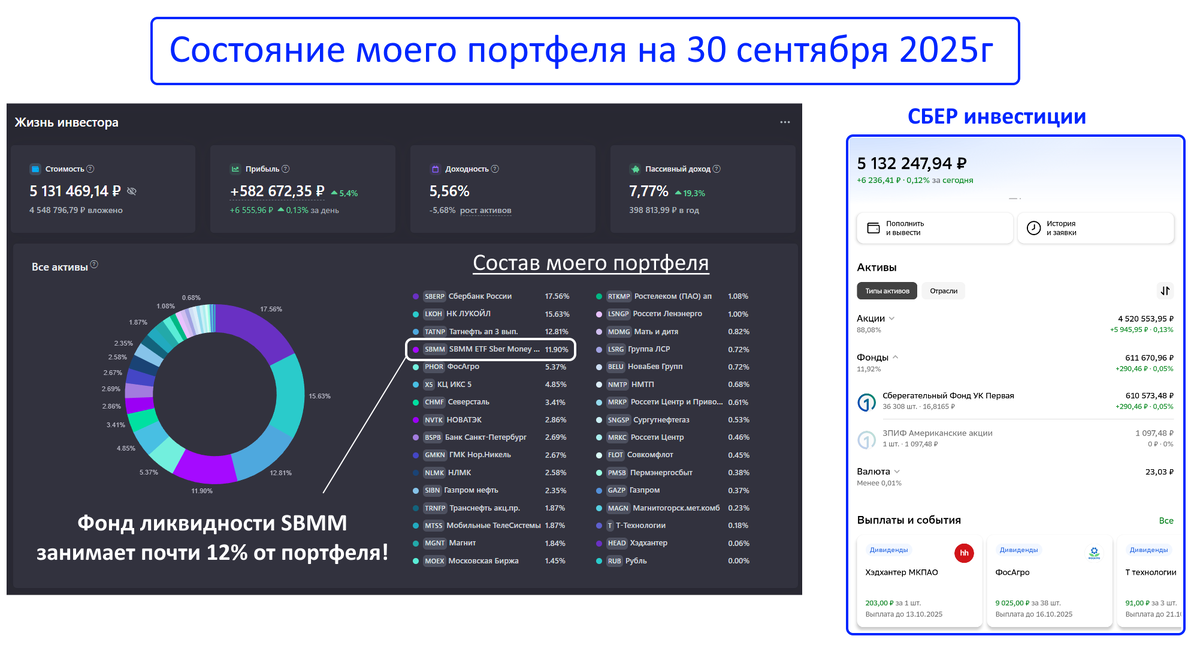This screenshot has width=1200, height=645.
Task: Click the purple Сбербанк России legend dot
Action: pyautogui.click(x=415, y=296)
